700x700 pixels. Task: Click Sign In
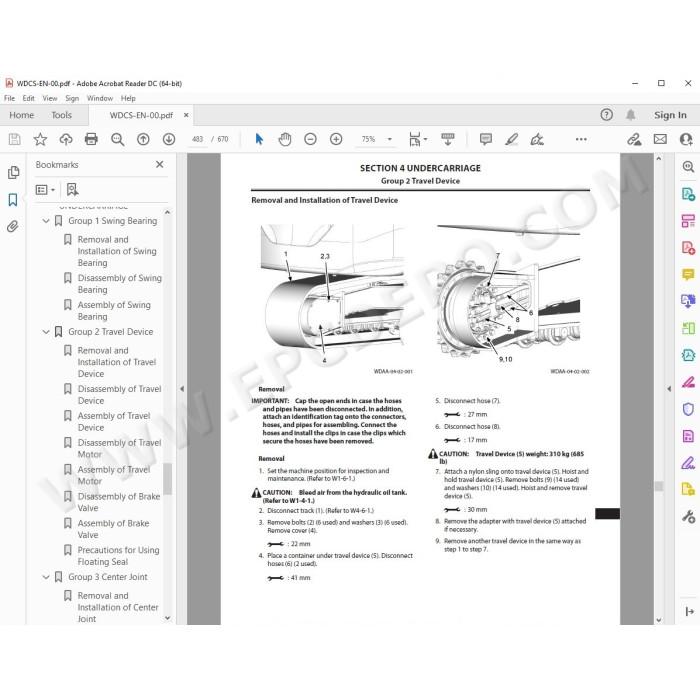pos(670,115)
